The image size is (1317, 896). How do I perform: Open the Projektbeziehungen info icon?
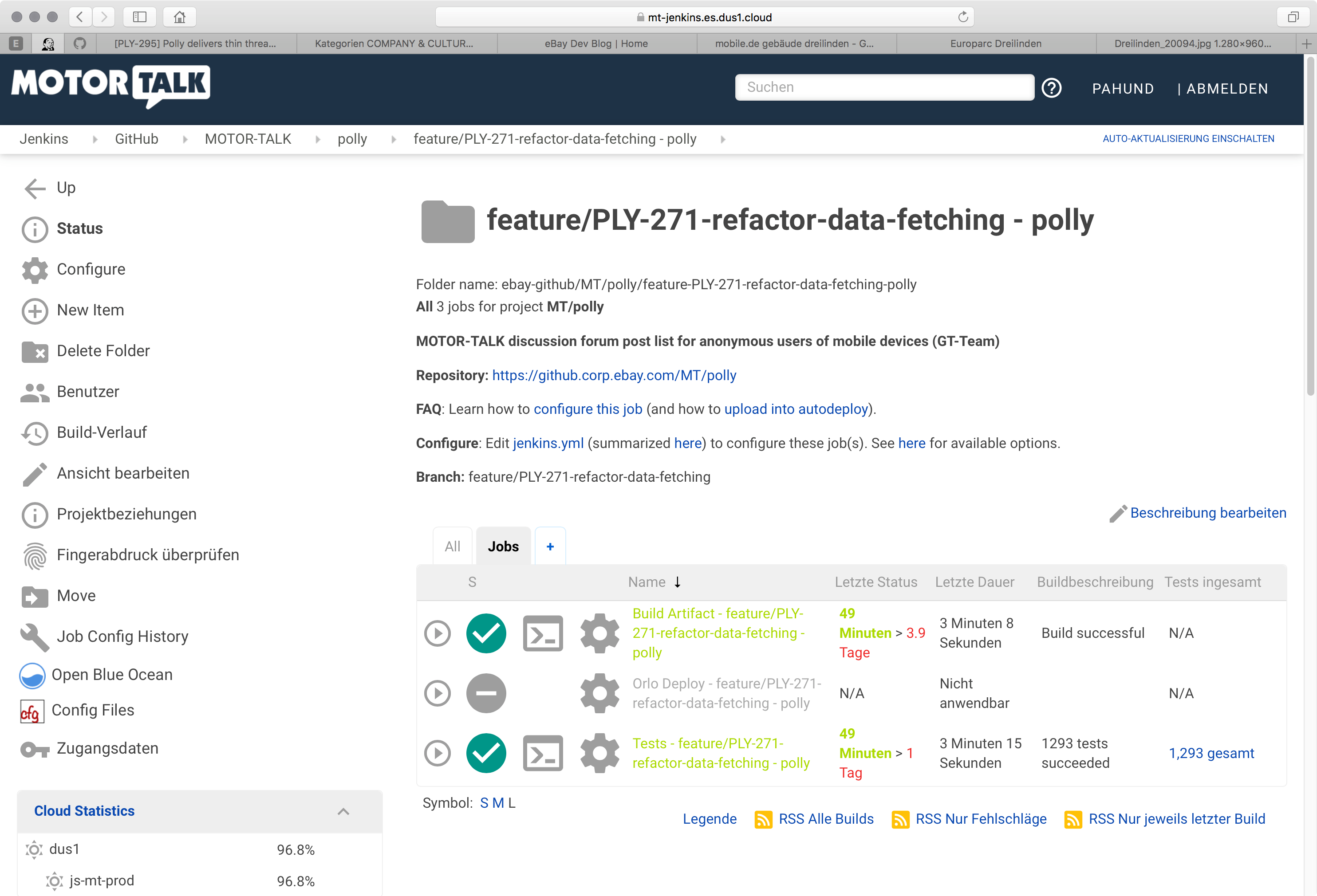35,515
